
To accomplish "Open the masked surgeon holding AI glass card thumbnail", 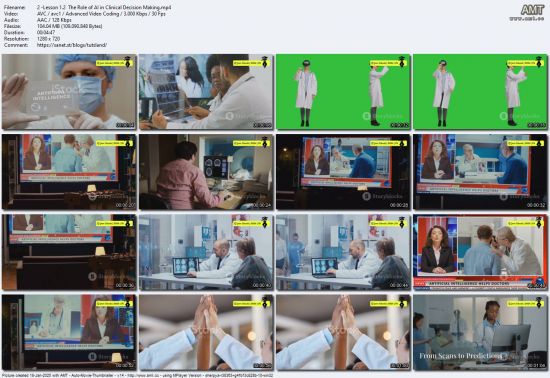I will pos(69,92).
